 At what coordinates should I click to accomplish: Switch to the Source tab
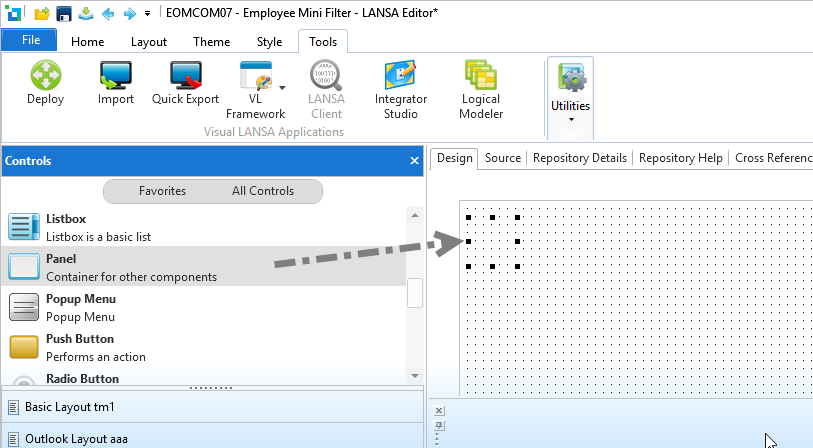click(x=502, y=158)
